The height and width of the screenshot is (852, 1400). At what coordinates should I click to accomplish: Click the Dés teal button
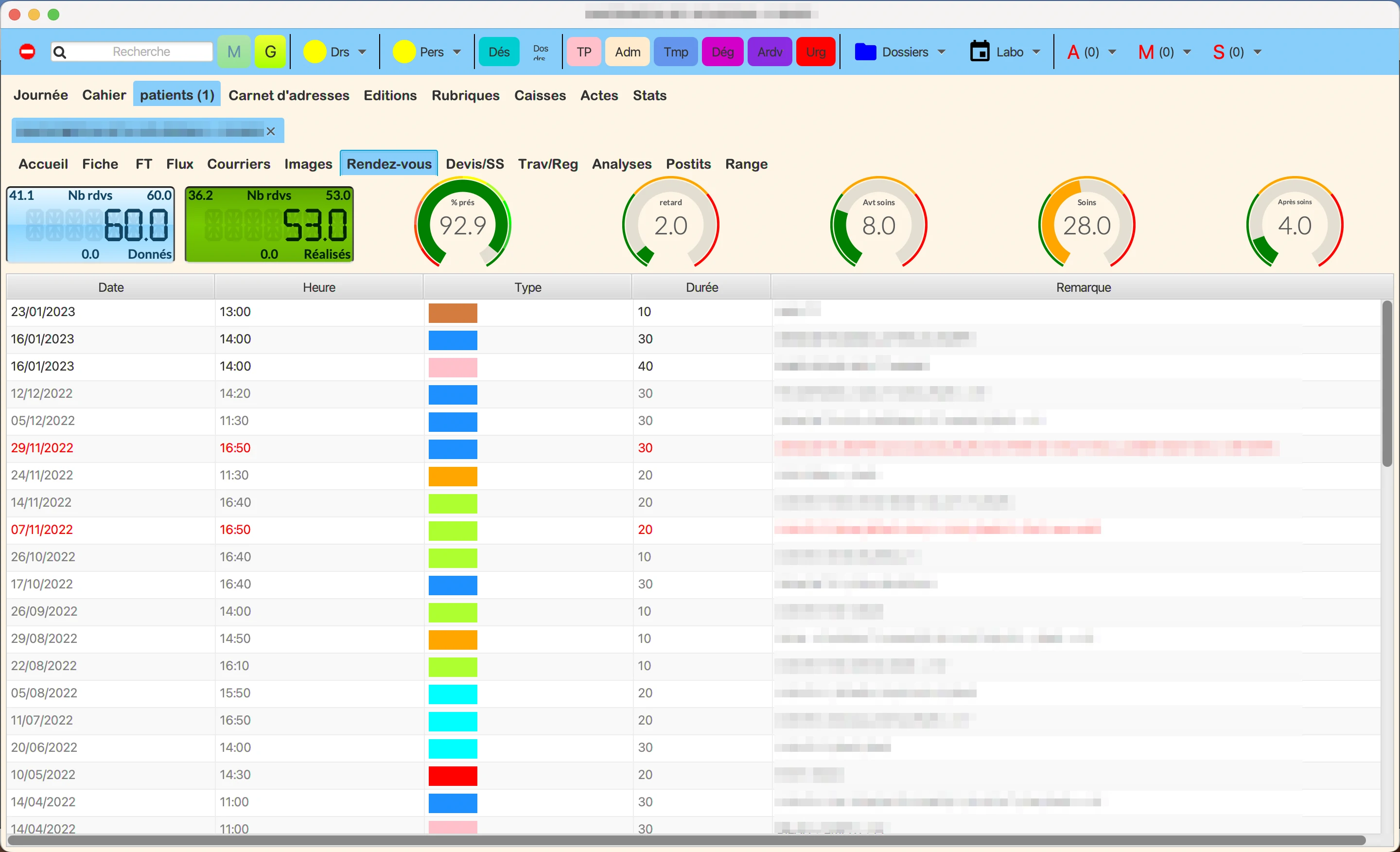pyautogui.click(x=499, y=52)
